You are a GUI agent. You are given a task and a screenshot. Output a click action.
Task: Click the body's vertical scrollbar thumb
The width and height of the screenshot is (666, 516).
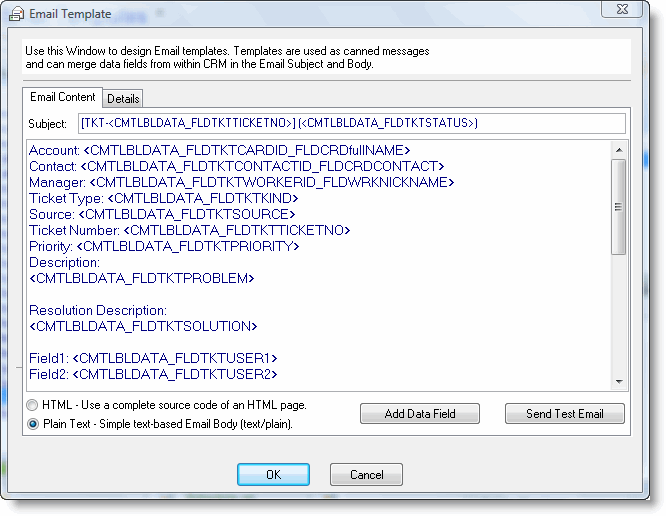(619, 207)
